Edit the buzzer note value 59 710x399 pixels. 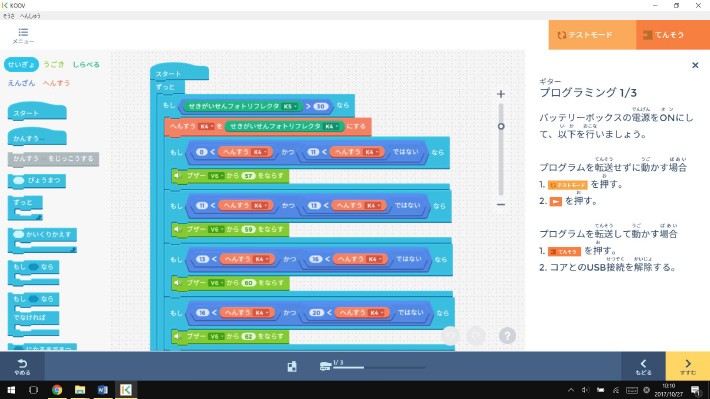[249, 230]
